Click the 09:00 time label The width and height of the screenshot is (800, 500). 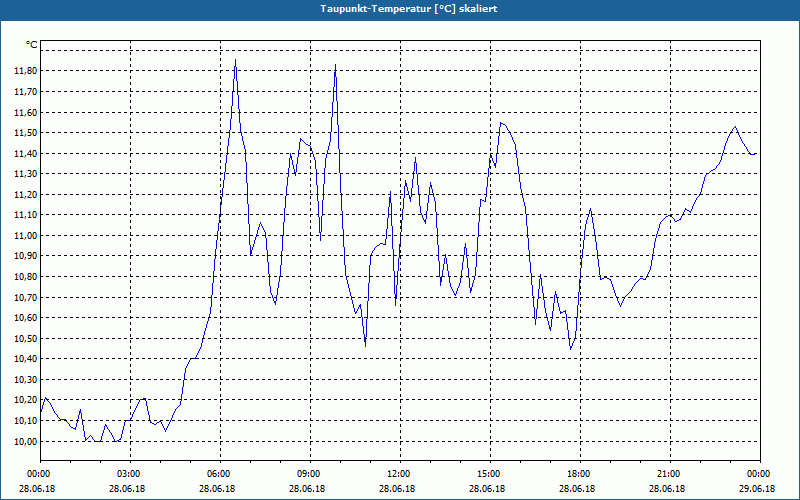(x=309, y=474)
